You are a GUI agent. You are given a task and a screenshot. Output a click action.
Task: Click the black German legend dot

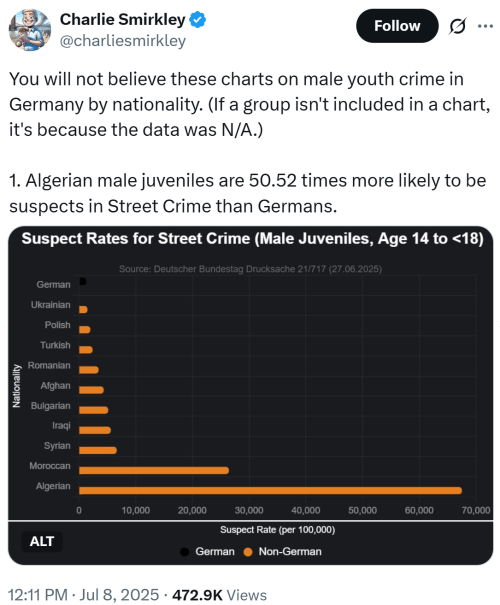[x=184, y=552]
